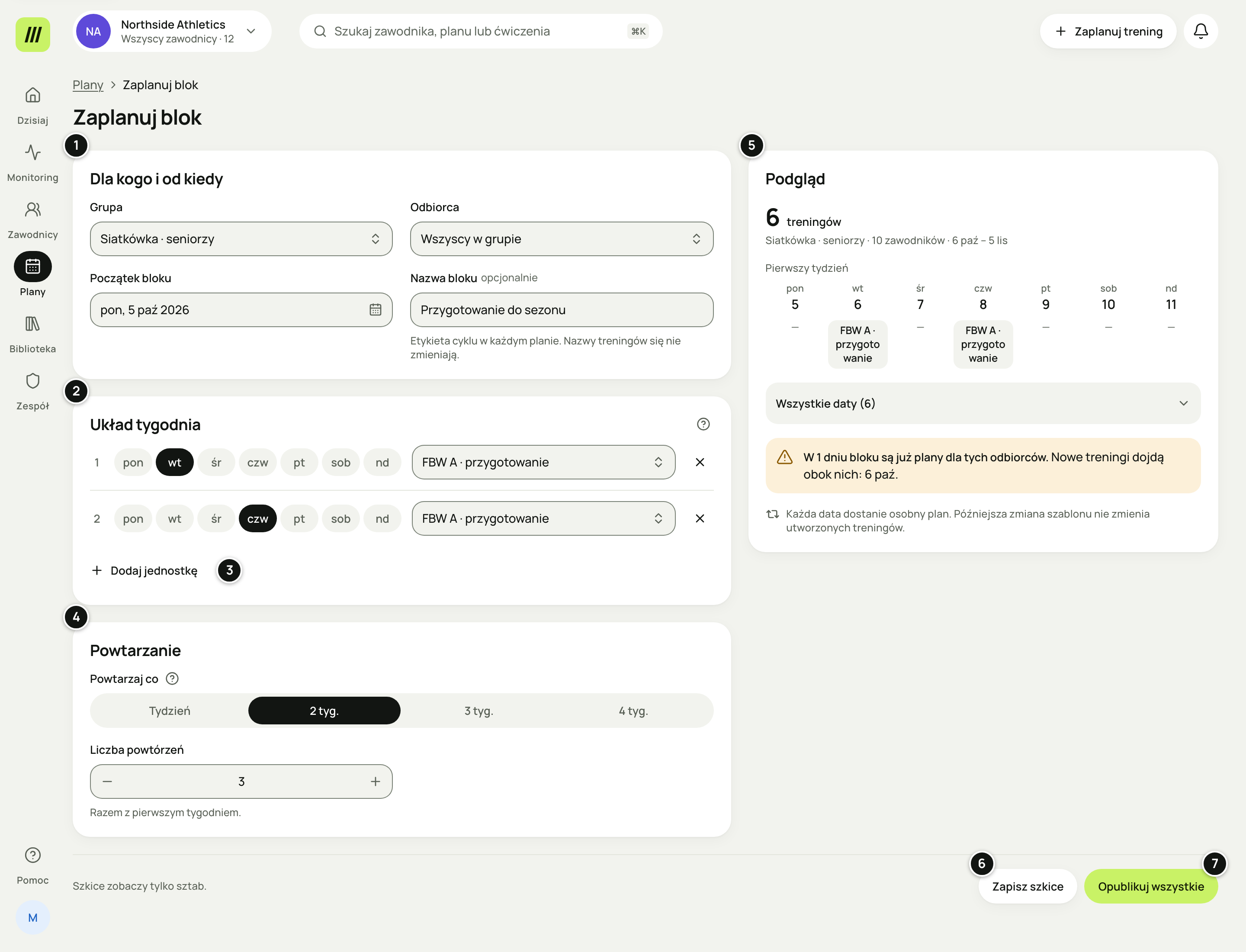1246x952 pixels.
Task: Go to Plany breadcrumb link
Action: 88,84
